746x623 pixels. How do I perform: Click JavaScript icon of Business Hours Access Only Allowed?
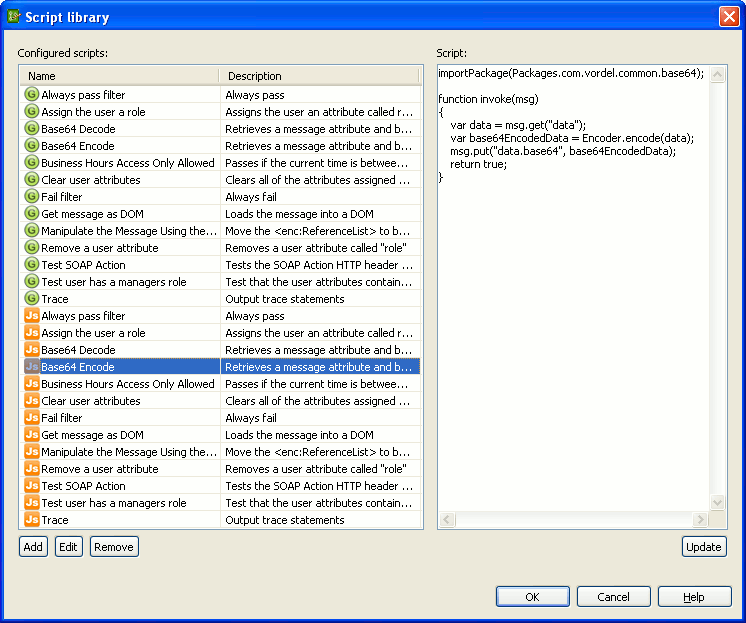point(31,384)
